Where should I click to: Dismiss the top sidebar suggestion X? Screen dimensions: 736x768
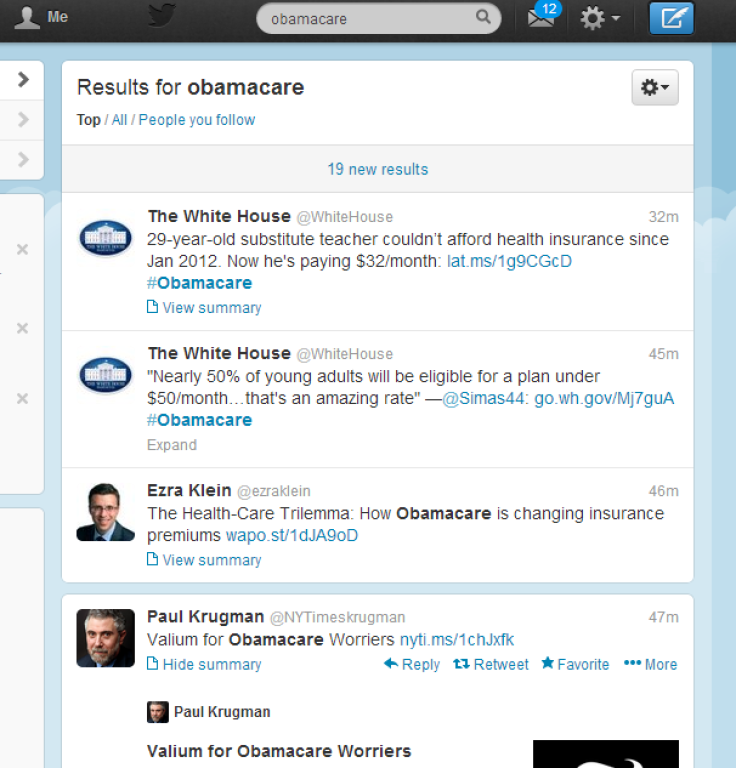(x=22, y=249)
